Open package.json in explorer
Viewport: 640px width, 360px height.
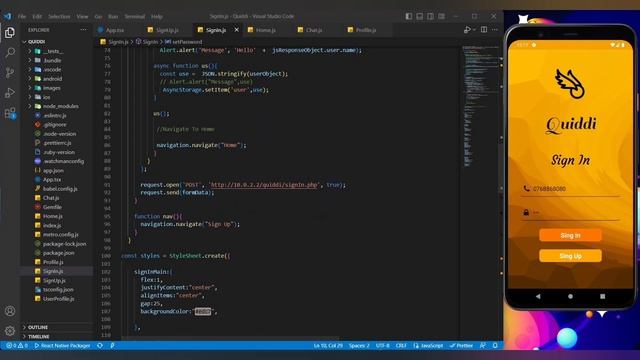(x=57, y=253)
